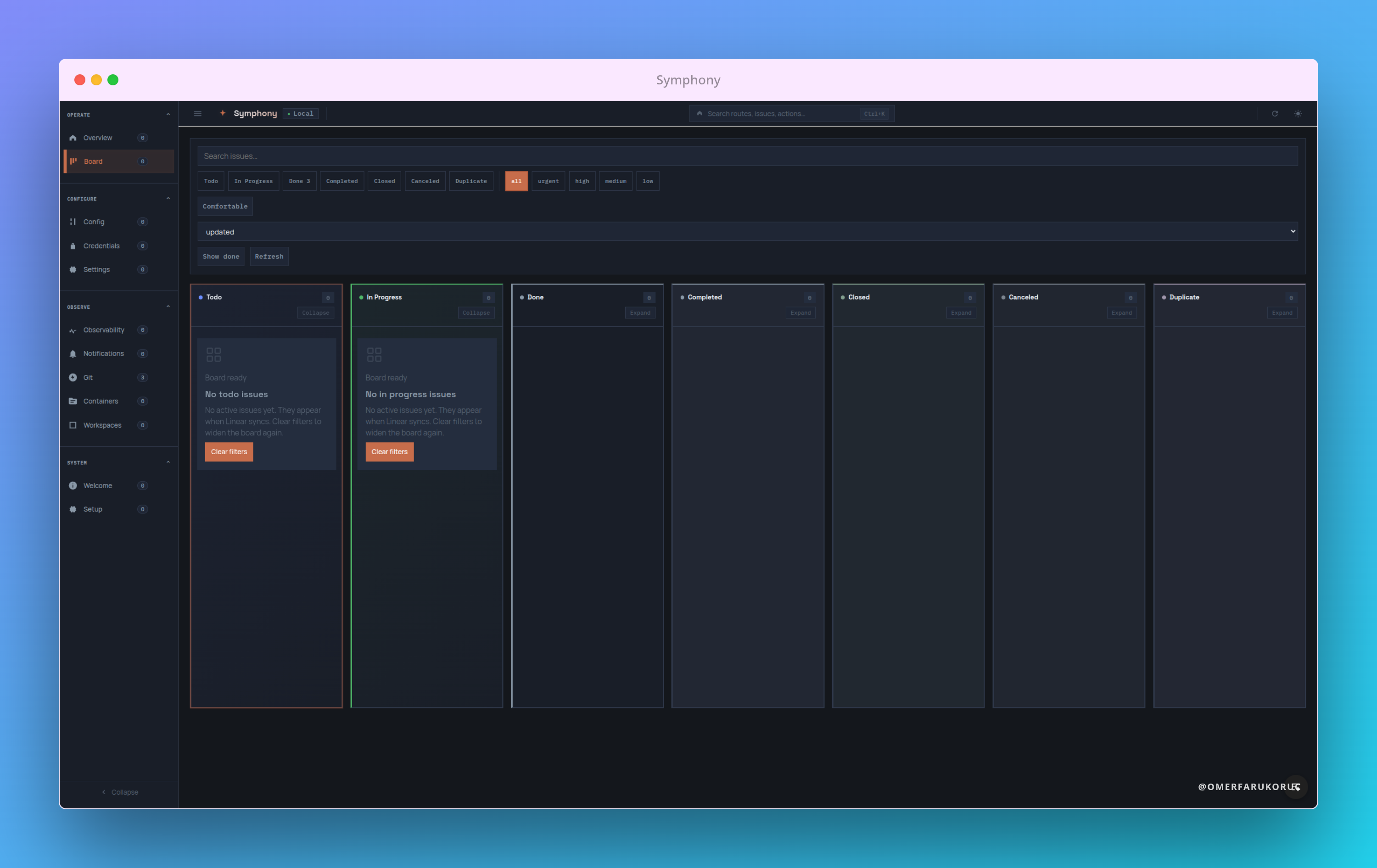
Task: Collapse the CONFIGURE sidebar section
Action: click(168, 198)
